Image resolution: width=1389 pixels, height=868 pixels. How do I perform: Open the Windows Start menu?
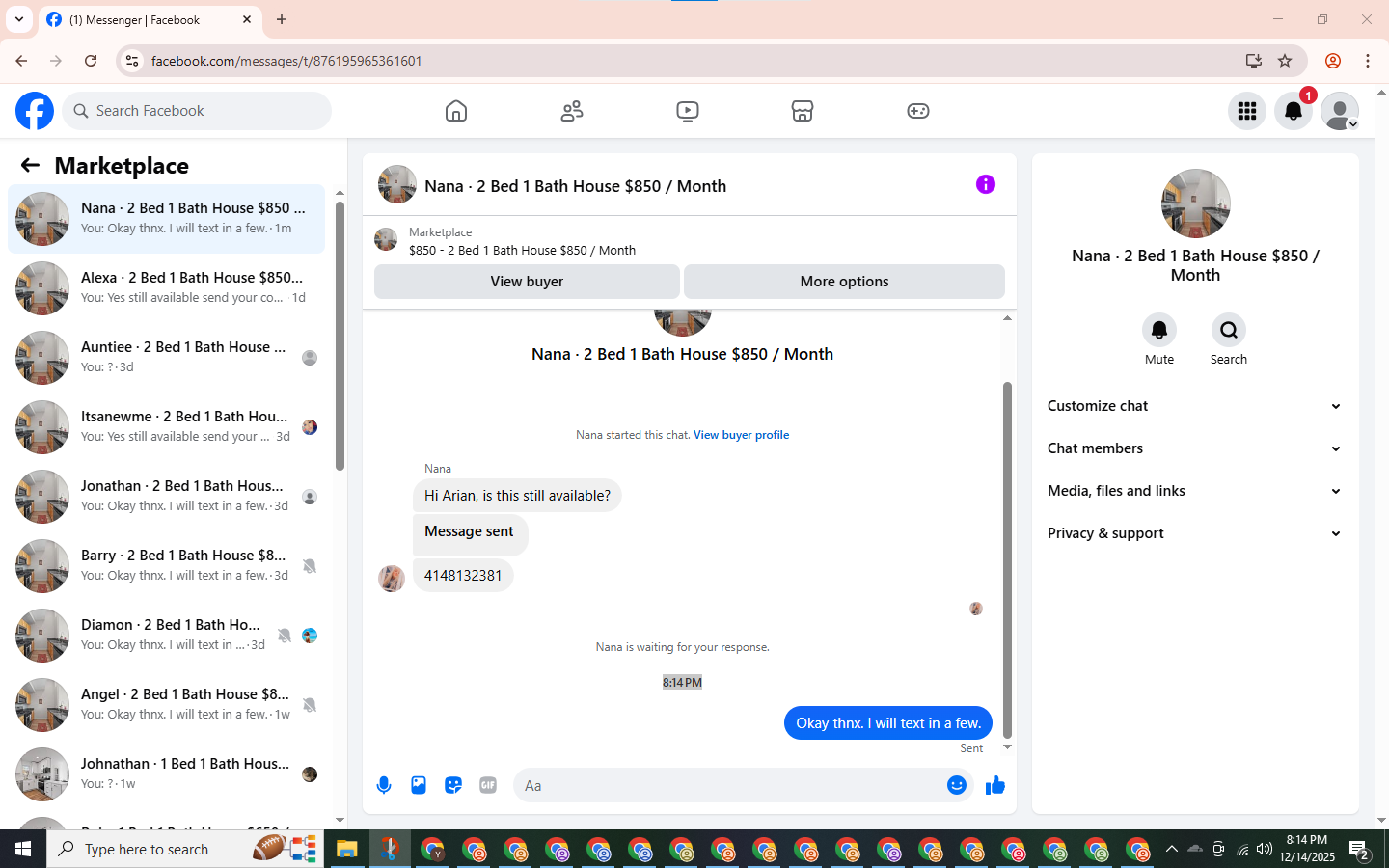click(x=23, y=849)
